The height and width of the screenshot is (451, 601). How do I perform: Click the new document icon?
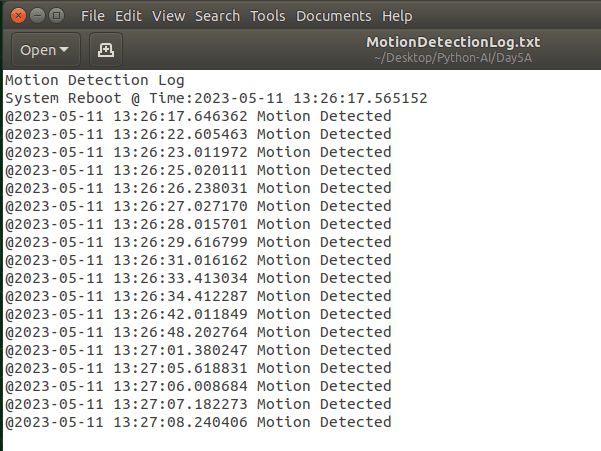point(103,49)
